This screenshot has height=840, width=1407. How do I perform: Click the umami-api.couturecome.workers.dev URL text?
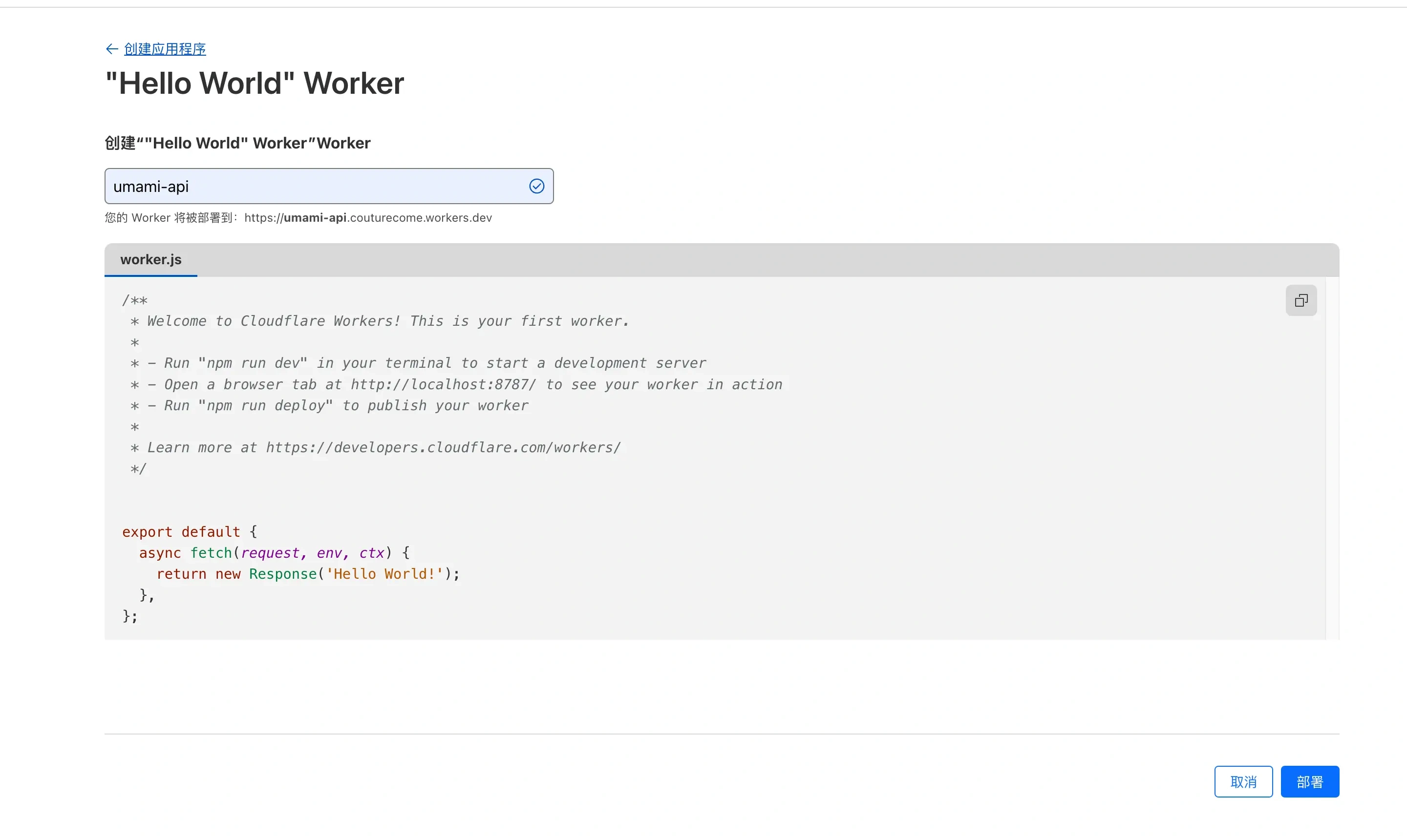pos(368,218)
